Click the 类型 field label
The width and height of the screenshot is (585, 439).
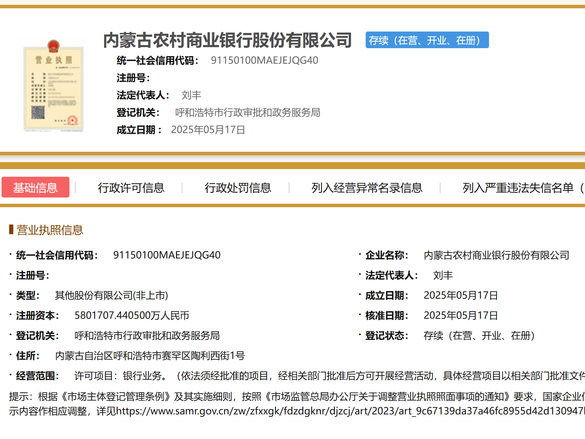pyautogui.click(x=28, y=295)
